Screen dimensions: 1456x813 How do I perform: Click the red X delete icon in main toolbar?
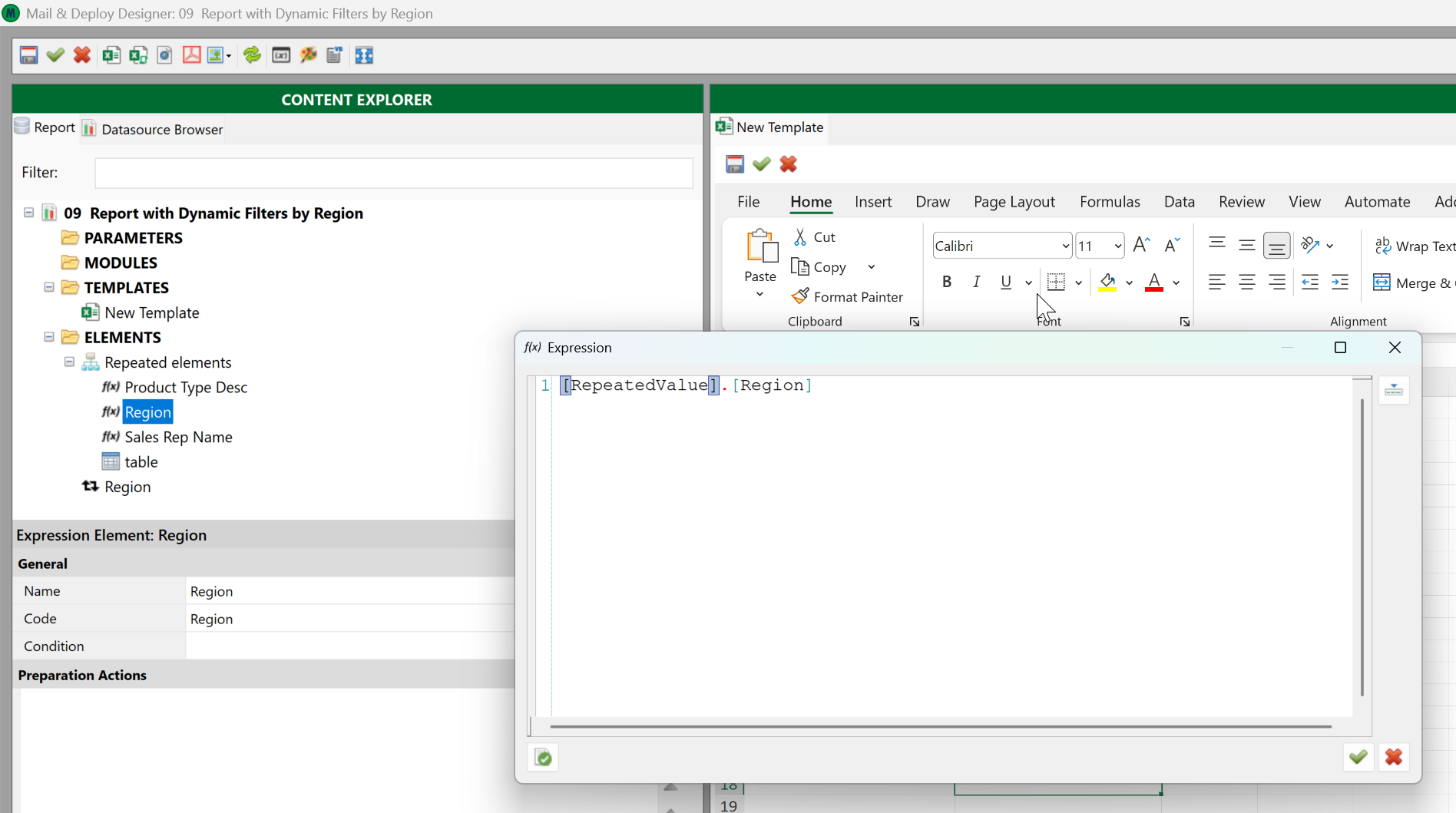click(82, 55)
